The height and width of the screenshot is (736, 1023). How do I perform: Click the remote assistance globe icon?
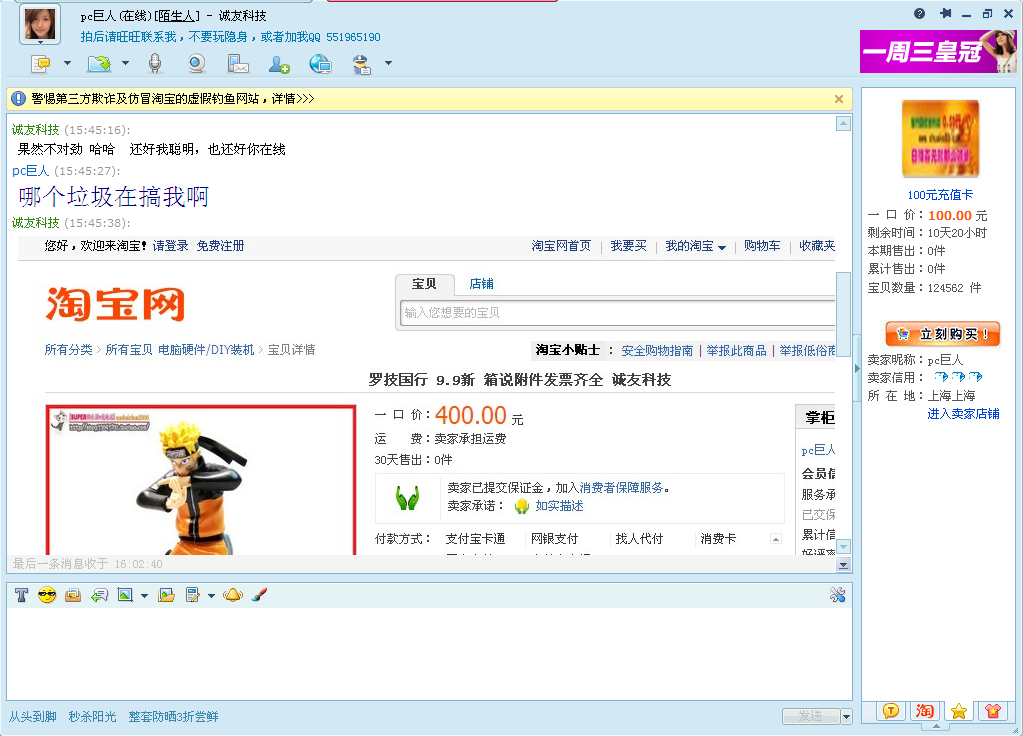pyautogui.click(x=320, y=64)
